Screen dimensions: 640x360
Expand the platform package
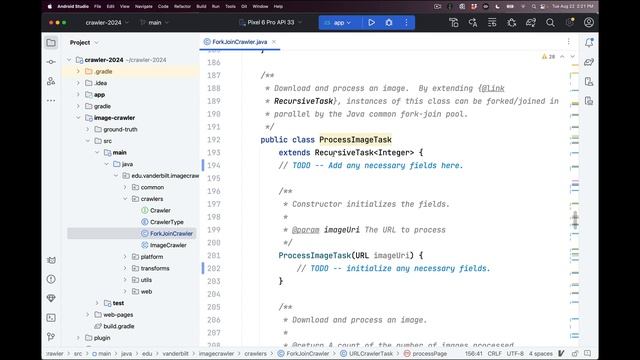point(125,257)
